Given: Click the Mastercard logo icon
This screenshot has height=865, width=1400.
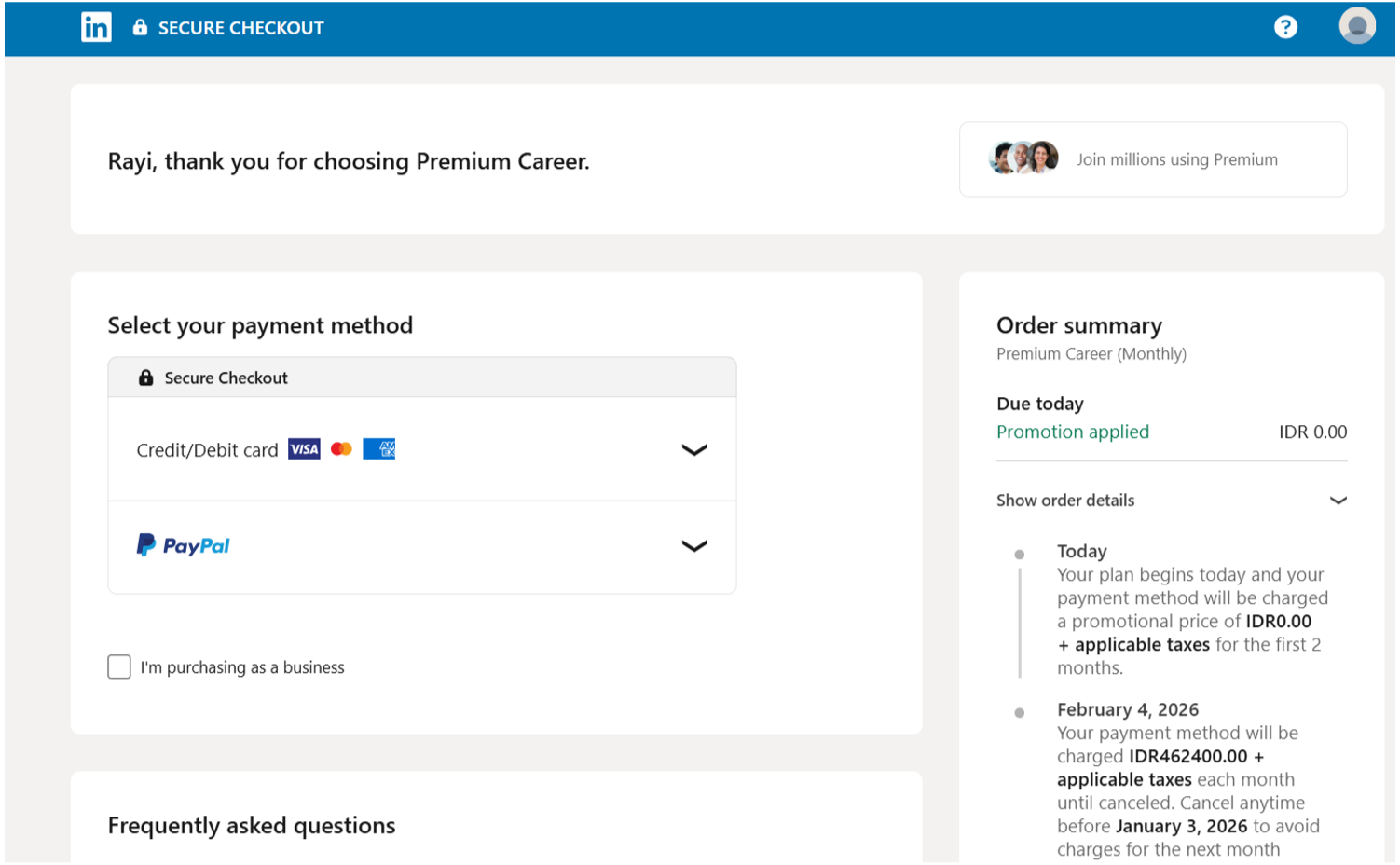Looking at the screenshot, I should click(341, 449).
